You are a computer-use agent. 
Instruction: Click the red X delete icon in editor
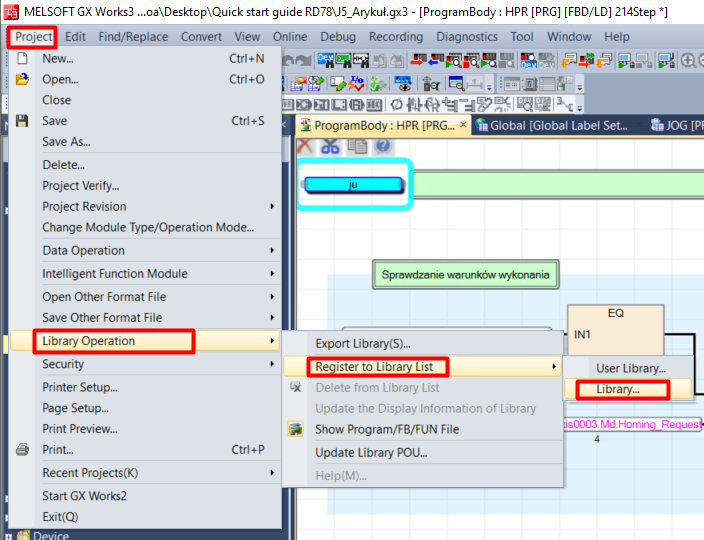305,146
